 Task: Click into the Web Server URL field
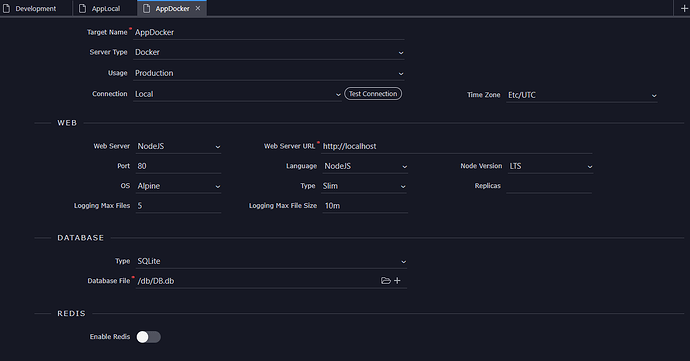click(457, 146)
